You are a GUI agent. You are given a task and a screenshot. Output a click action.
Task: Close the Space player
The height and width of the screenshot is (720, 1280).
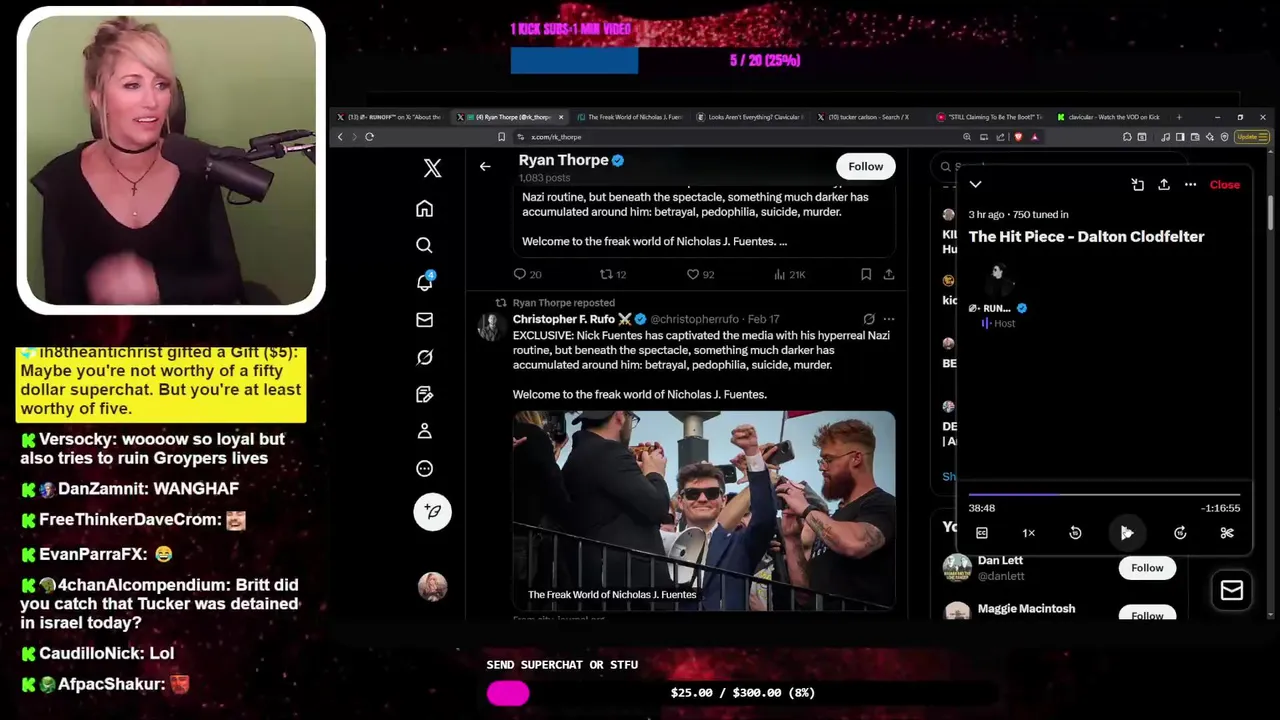tap(1225, 185)
